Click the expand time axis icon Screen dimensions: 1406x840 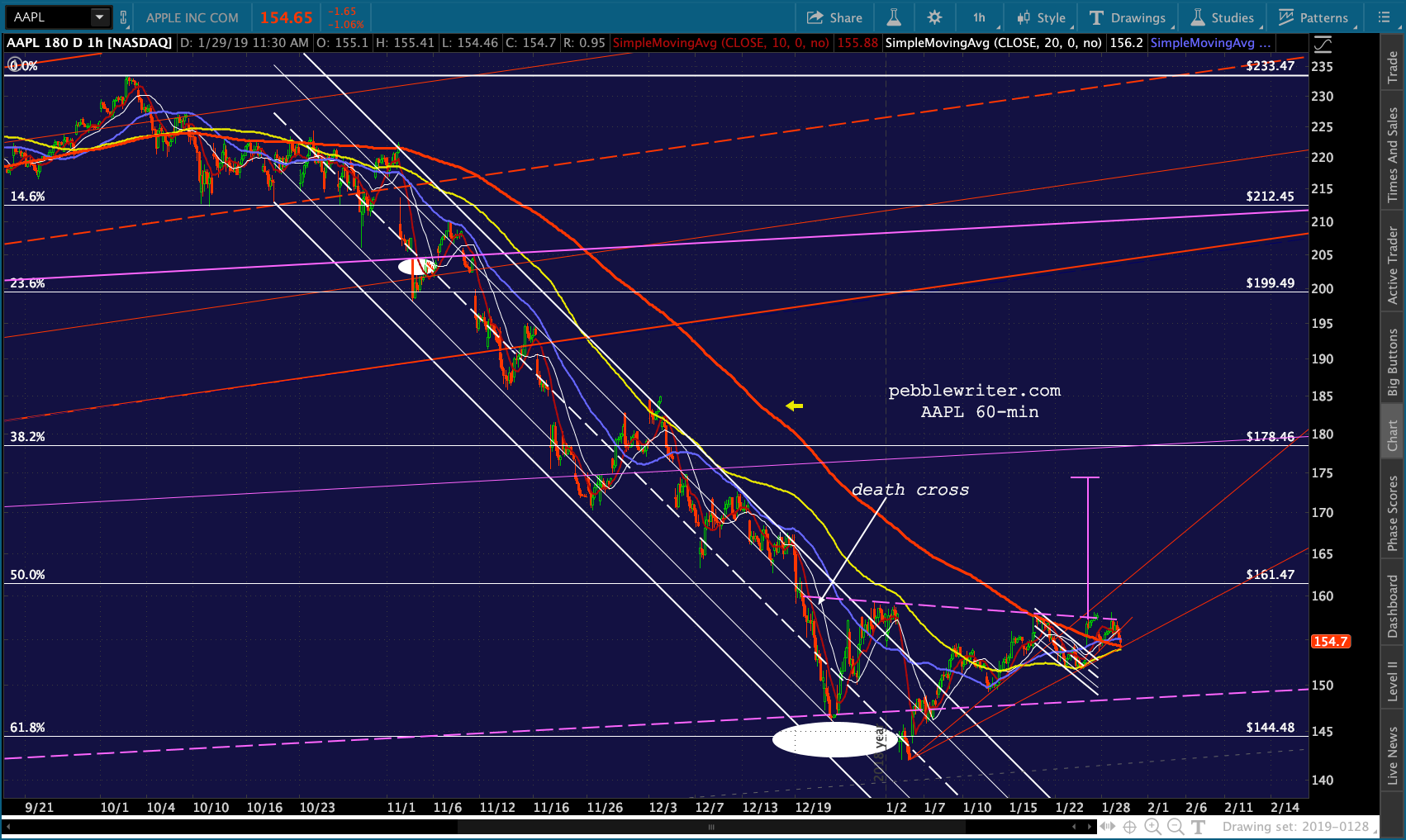pos(1108,827)
